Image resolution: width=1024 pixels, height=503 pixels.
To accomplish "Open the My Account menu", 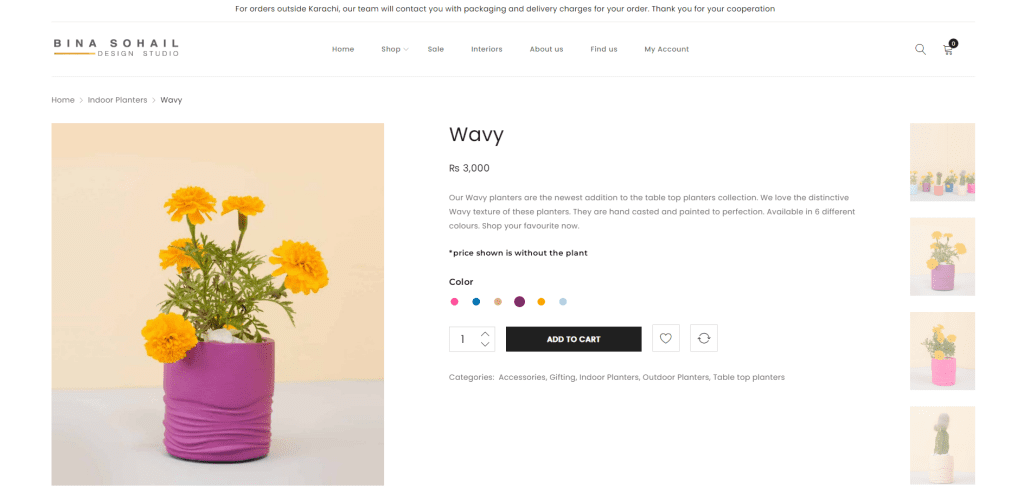I will [666, 49].
